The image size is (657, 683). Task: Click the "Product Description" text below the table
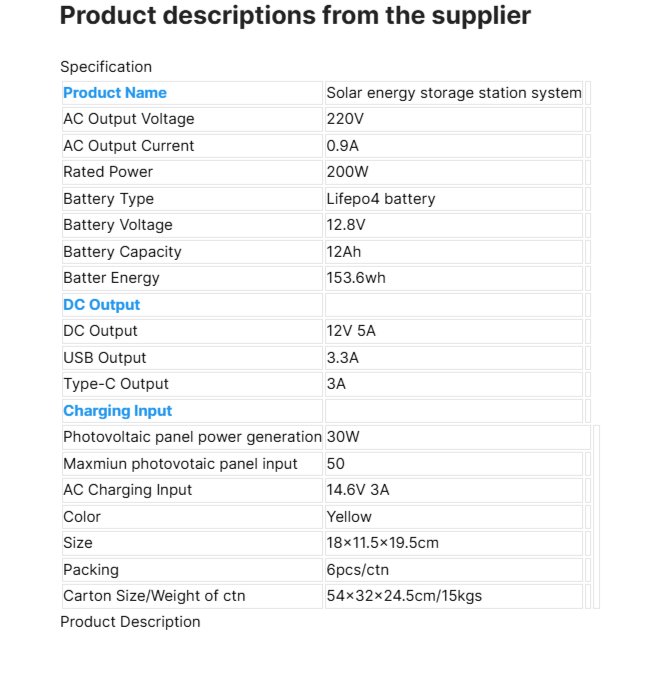pos(130,622)
